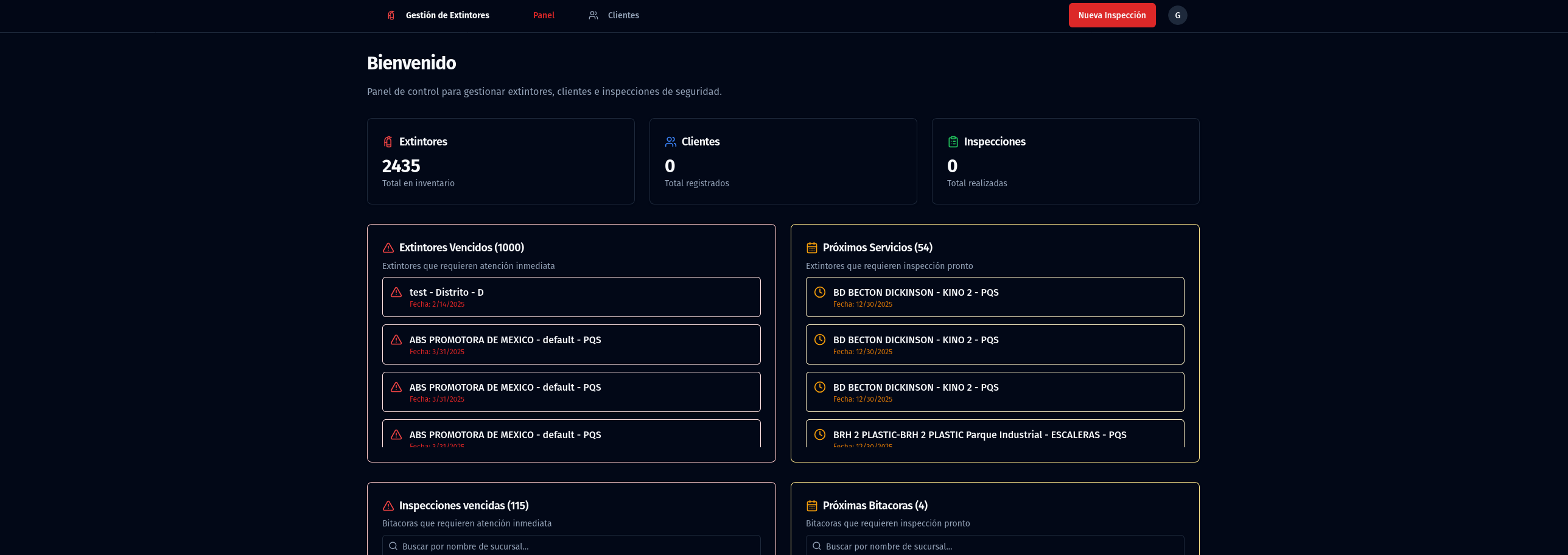Select the test - Distrito - D expired item
This screenshot has height=555, width=1568.
571,297
